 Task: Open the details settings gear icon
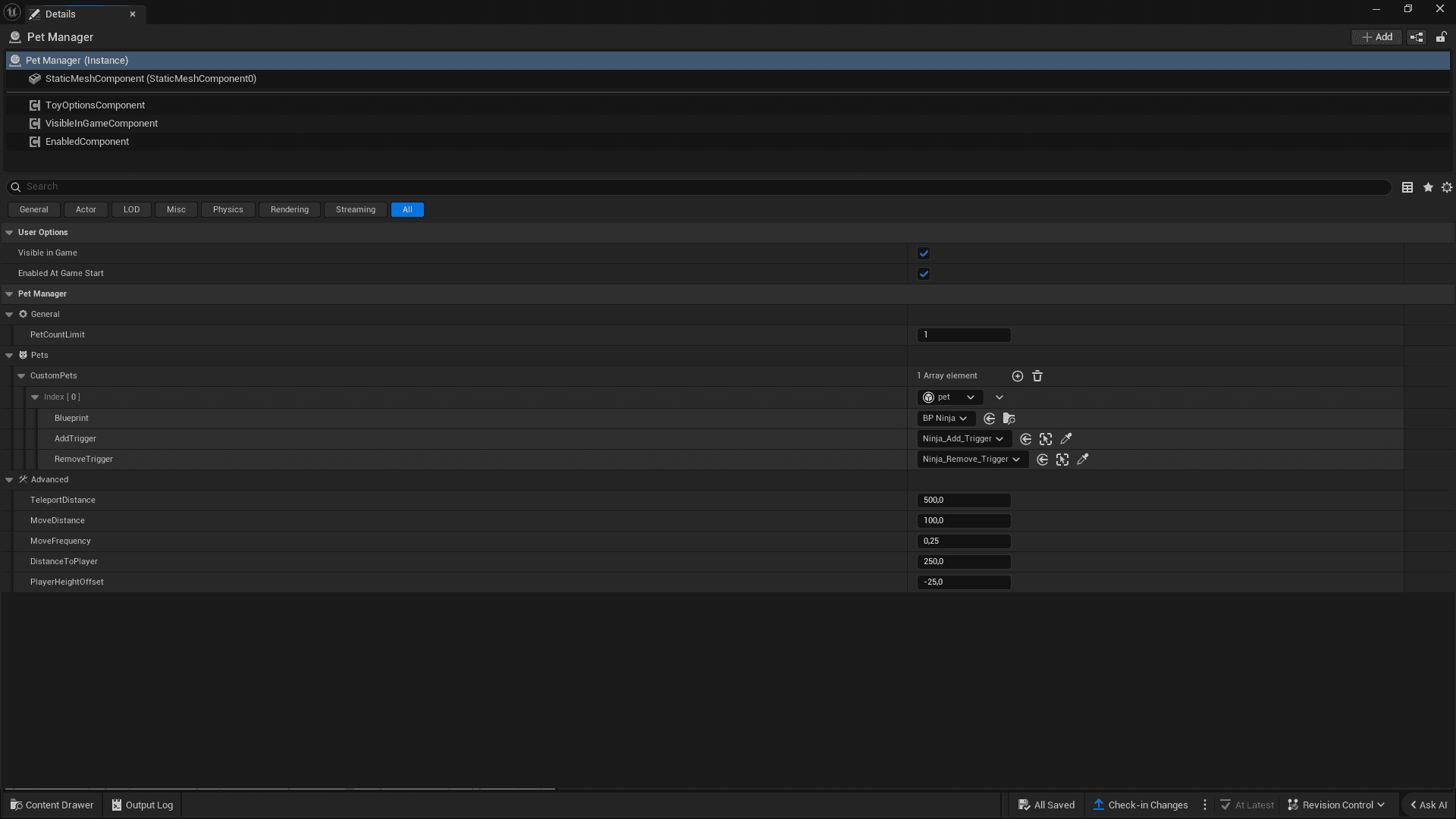tap(1447, 187)
